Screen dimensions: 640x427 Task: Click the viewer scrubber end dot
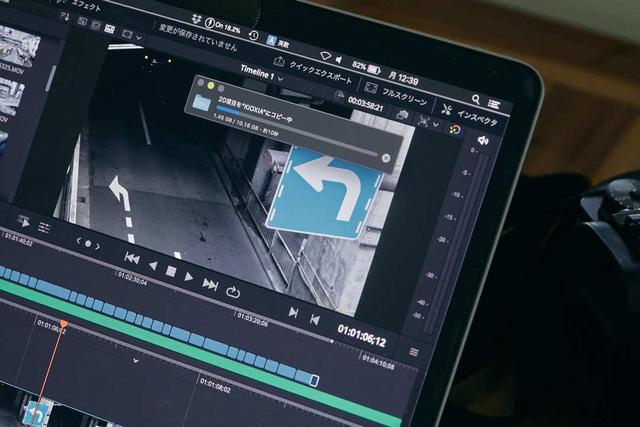click(332, 341)
